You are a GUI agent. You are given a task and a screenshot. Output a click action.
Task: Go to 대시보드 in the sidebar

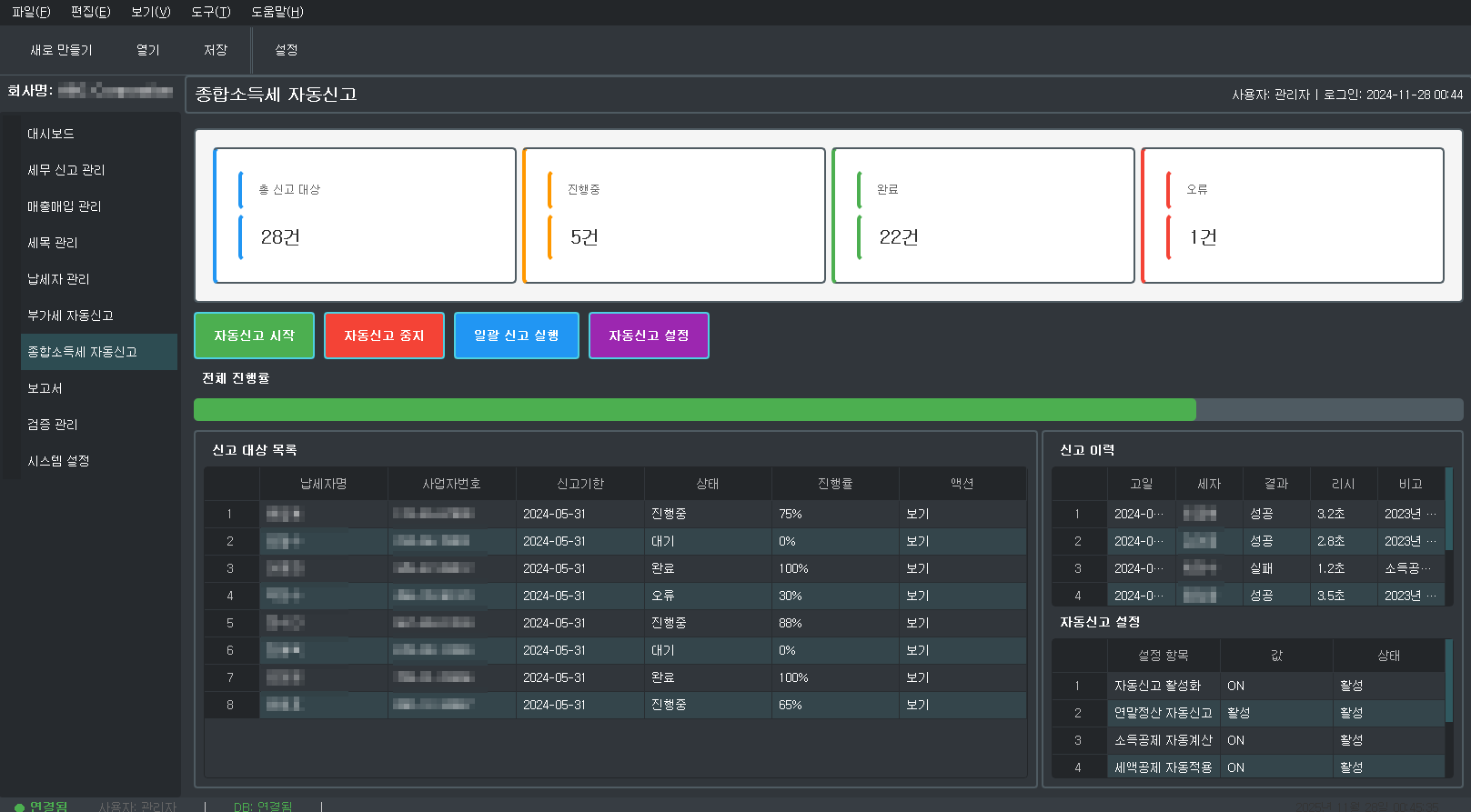click(x=51, y=134)
